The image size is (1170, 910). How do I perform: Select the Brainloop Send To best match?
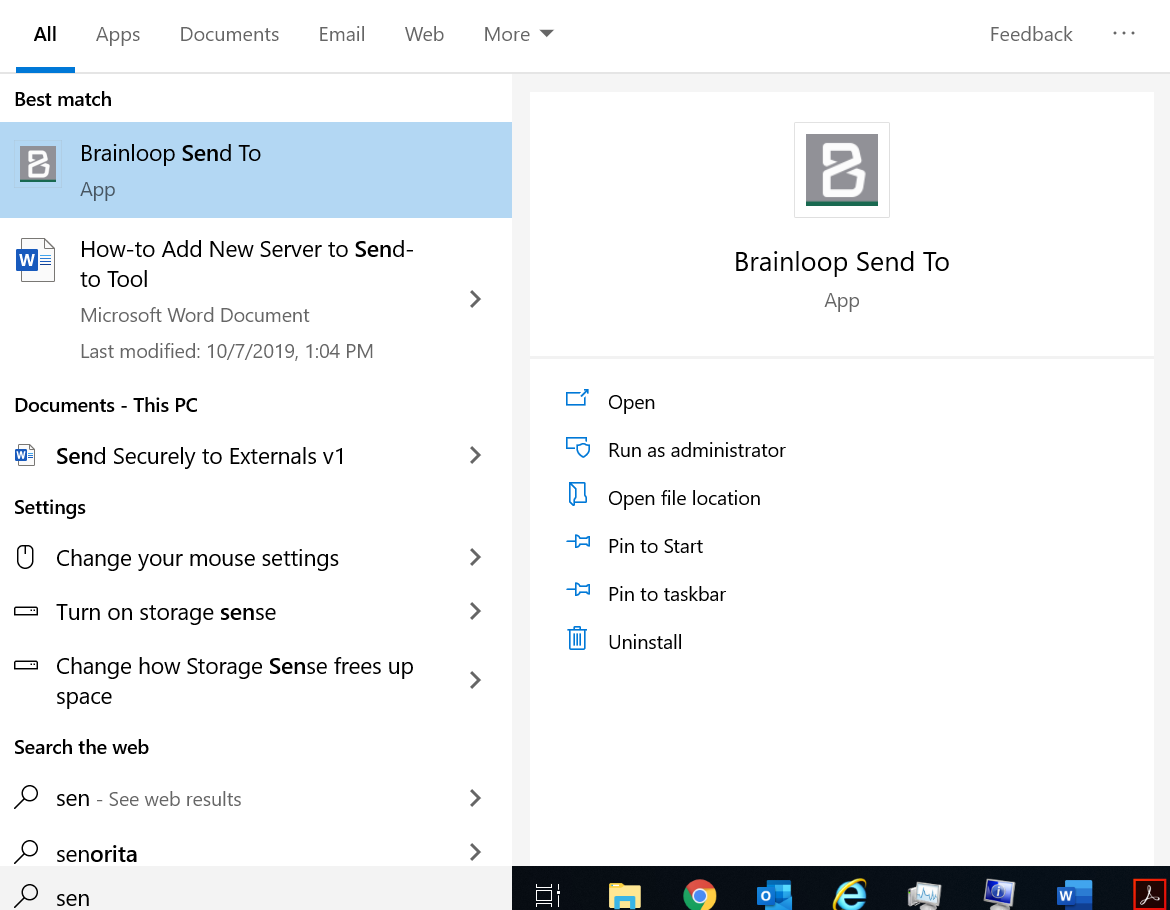[256, 170]
